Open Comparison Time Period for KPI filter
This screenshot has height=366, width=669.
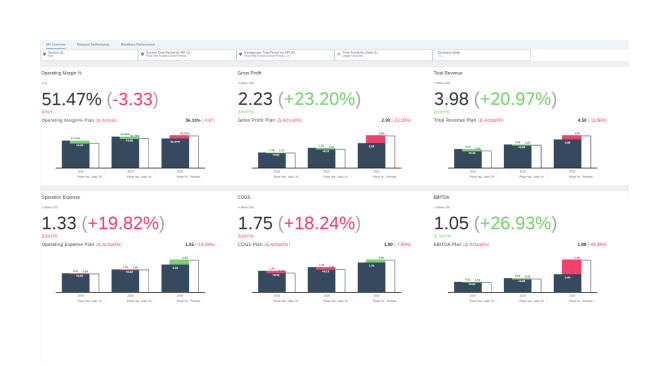(285, 55)
